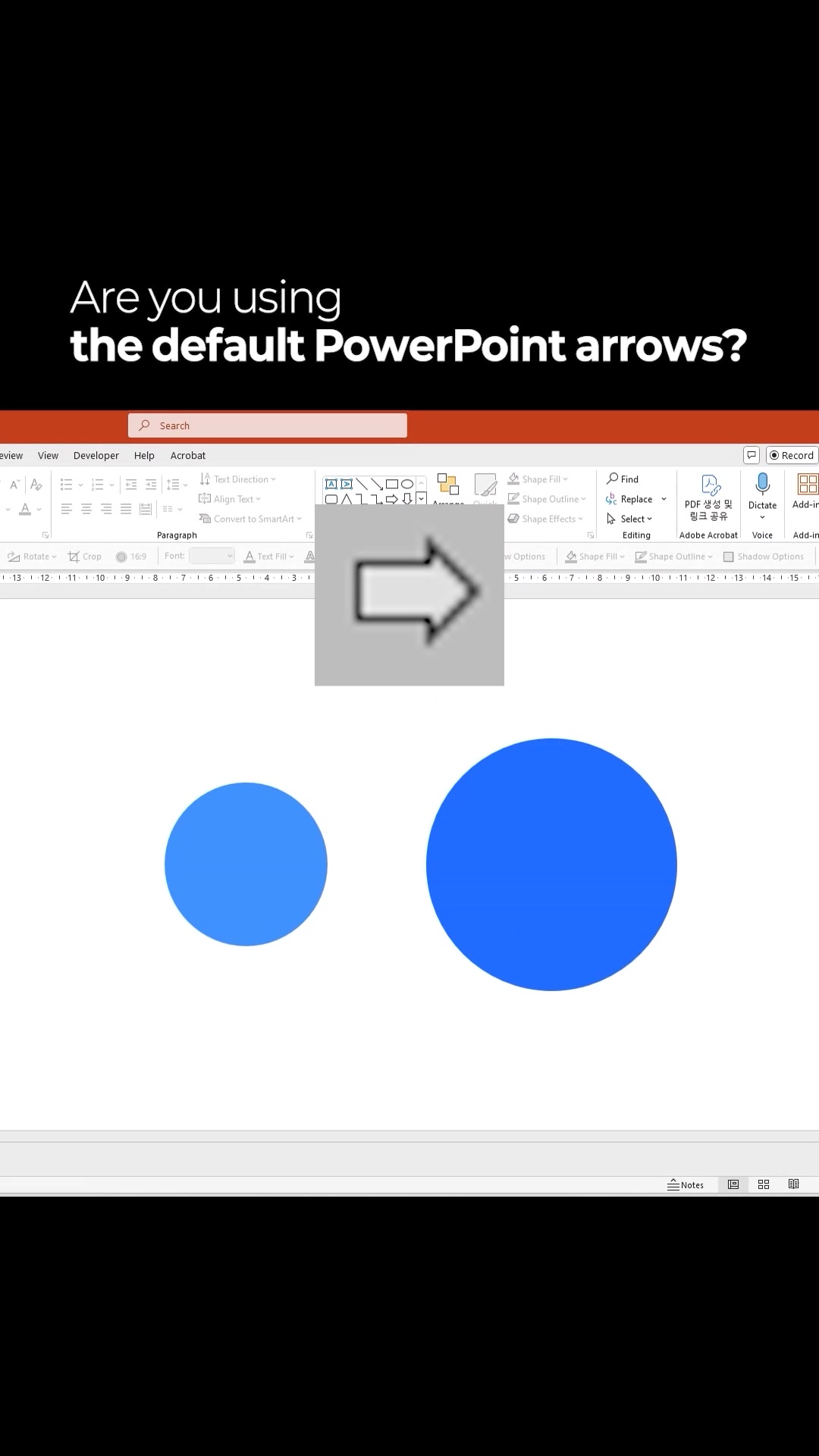Switch to Reading view icon
The width and height of the screenshot is (819, 1456).
click(794, 1185)
